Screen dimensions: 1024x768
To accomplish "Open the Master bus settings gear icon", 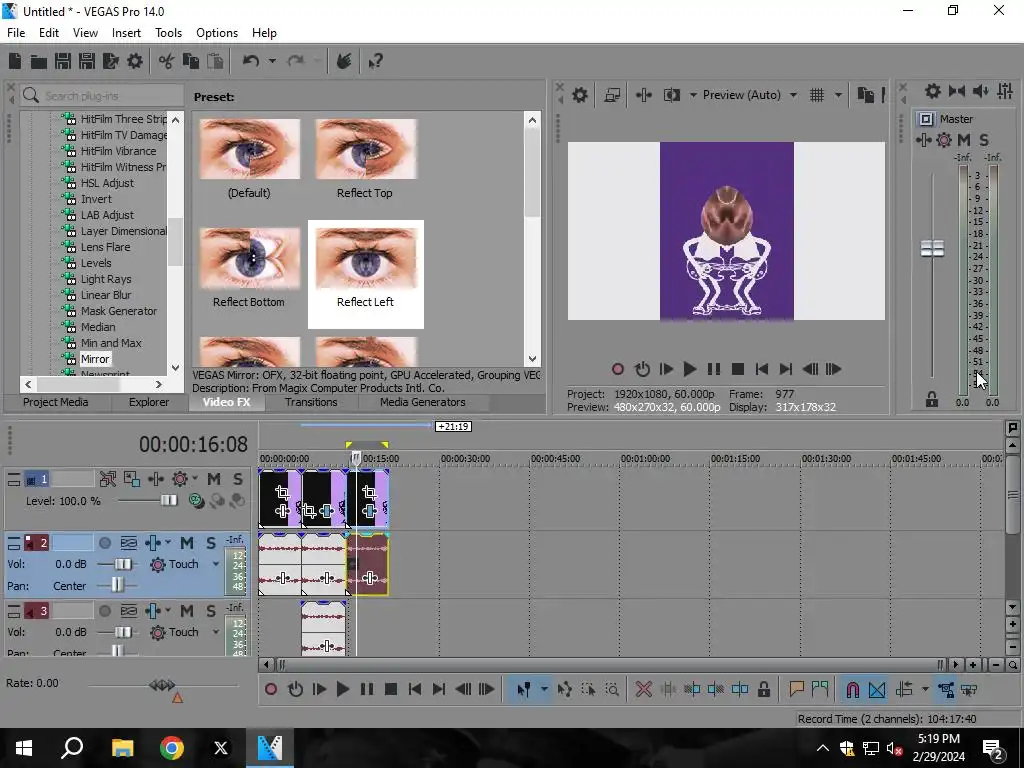I will click(x=933, y=91).
